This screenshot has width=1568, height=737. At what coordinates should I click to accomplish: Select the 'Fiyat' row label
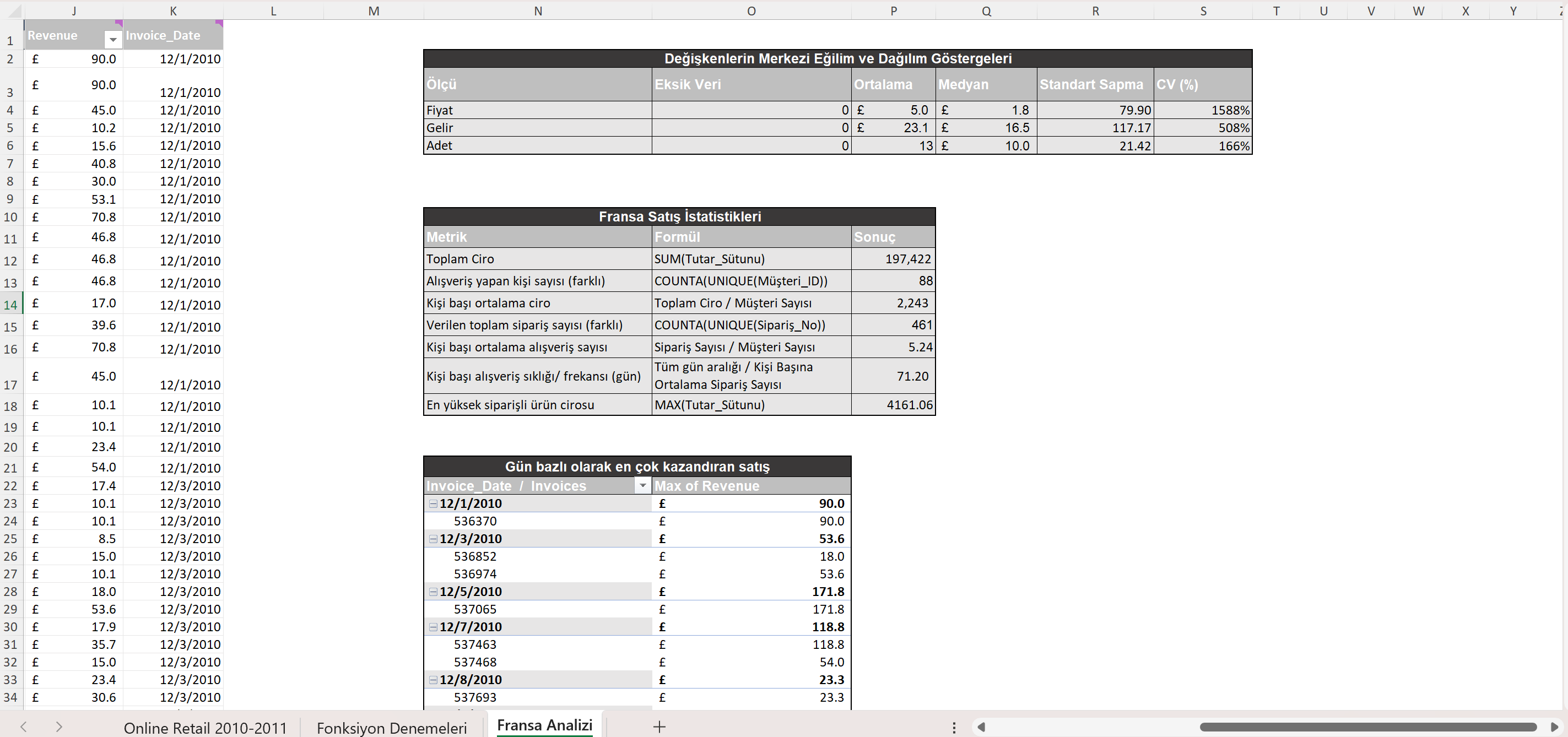pyautogui.click(x=538, y=110)
